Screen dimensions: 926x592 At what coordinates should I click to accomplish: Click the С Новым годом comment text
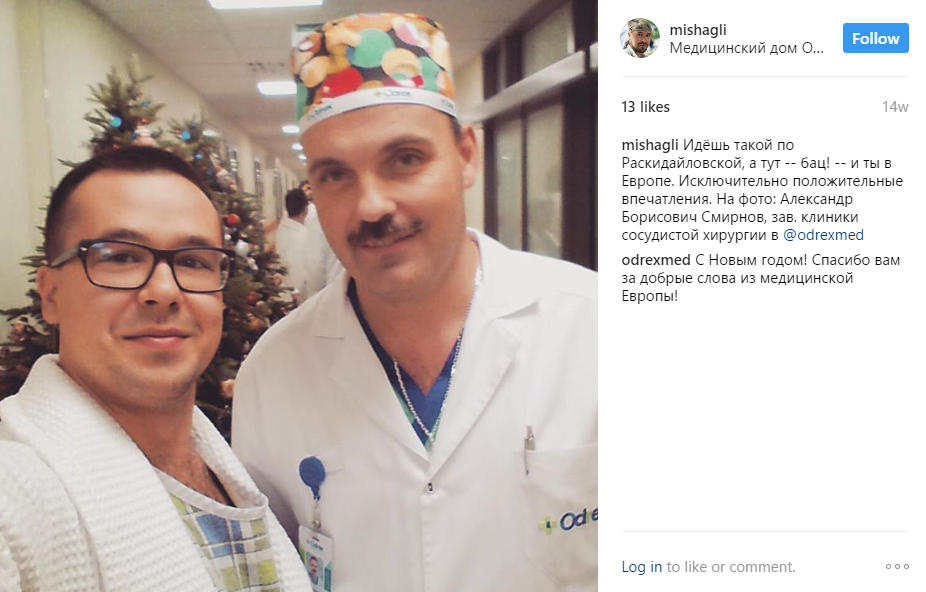[761, 278]
